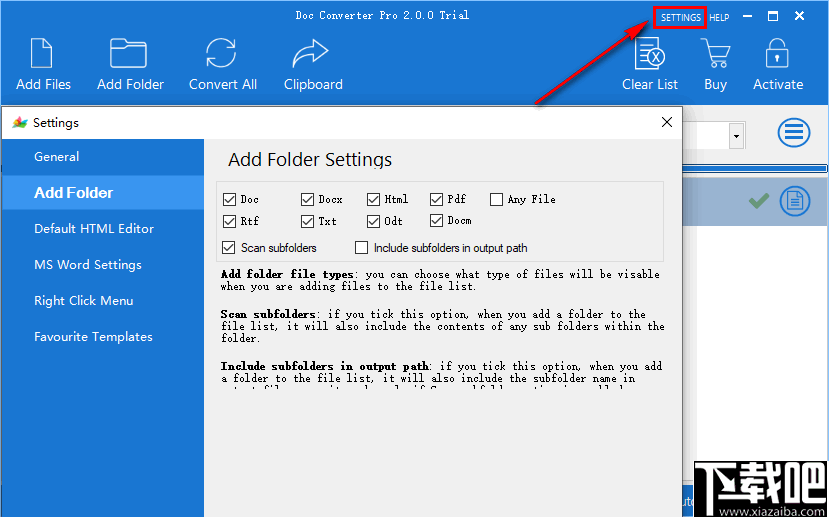829x517 pixels.
Task: Click the Settings dialog title text
Action: click(56, 123)
